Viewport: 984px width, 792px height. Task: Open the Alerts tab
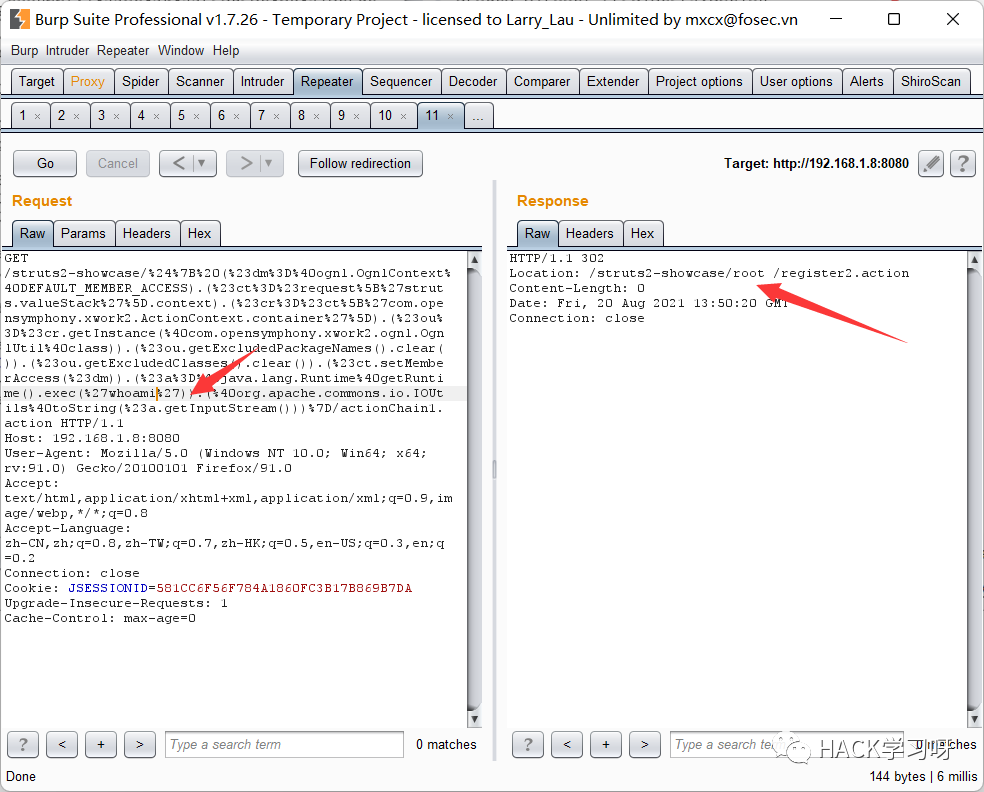[867, 82]
